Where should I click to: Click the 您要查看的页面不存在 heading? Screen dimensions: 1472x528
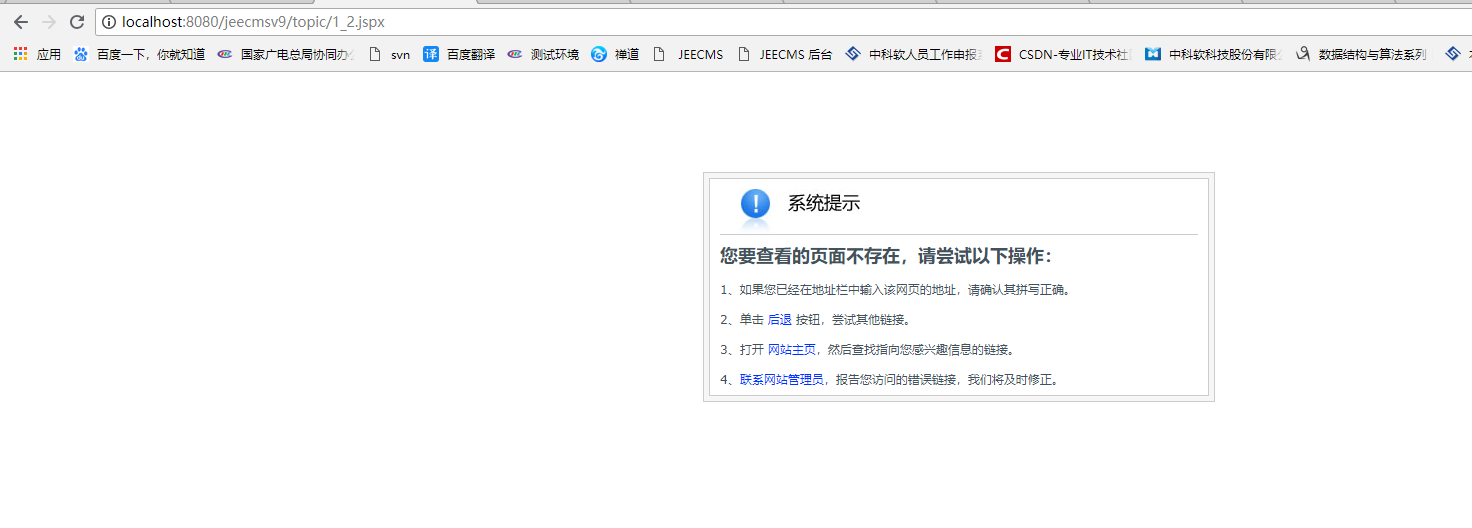pos(885,257)
